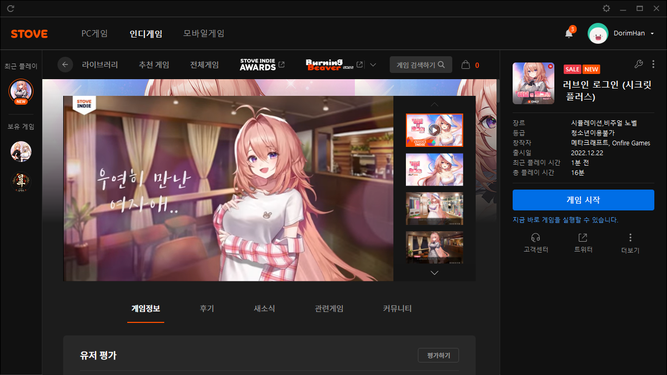Open the STOVE INDIE AWARDS link

[262, 65]
